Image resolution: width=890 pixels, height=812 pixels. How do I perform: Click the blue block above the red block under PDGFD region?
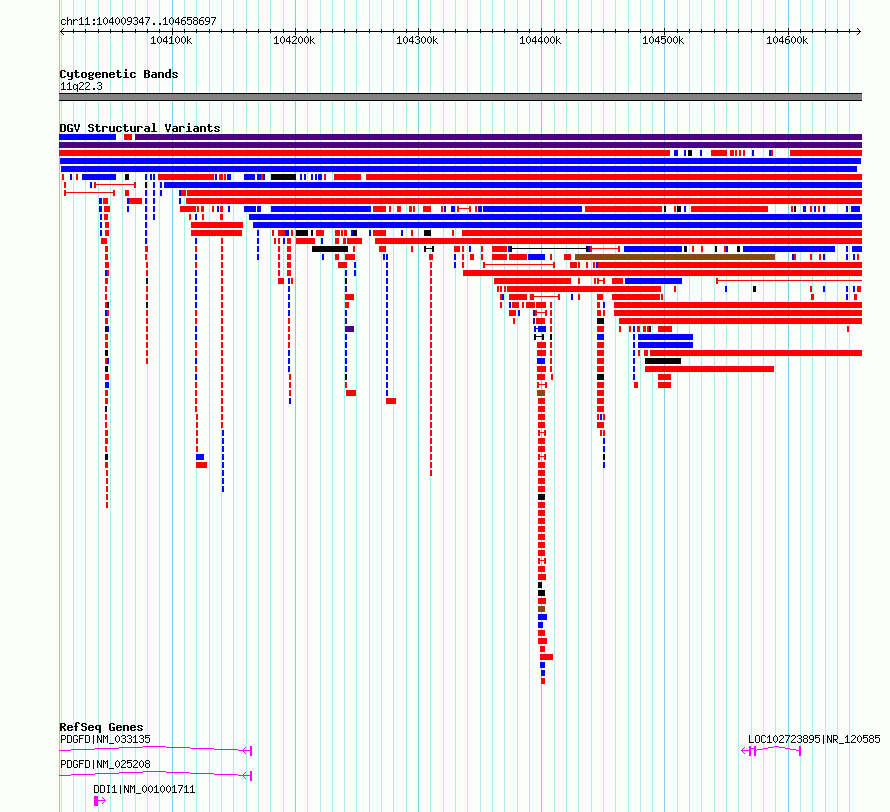click(x=200, y=457)
